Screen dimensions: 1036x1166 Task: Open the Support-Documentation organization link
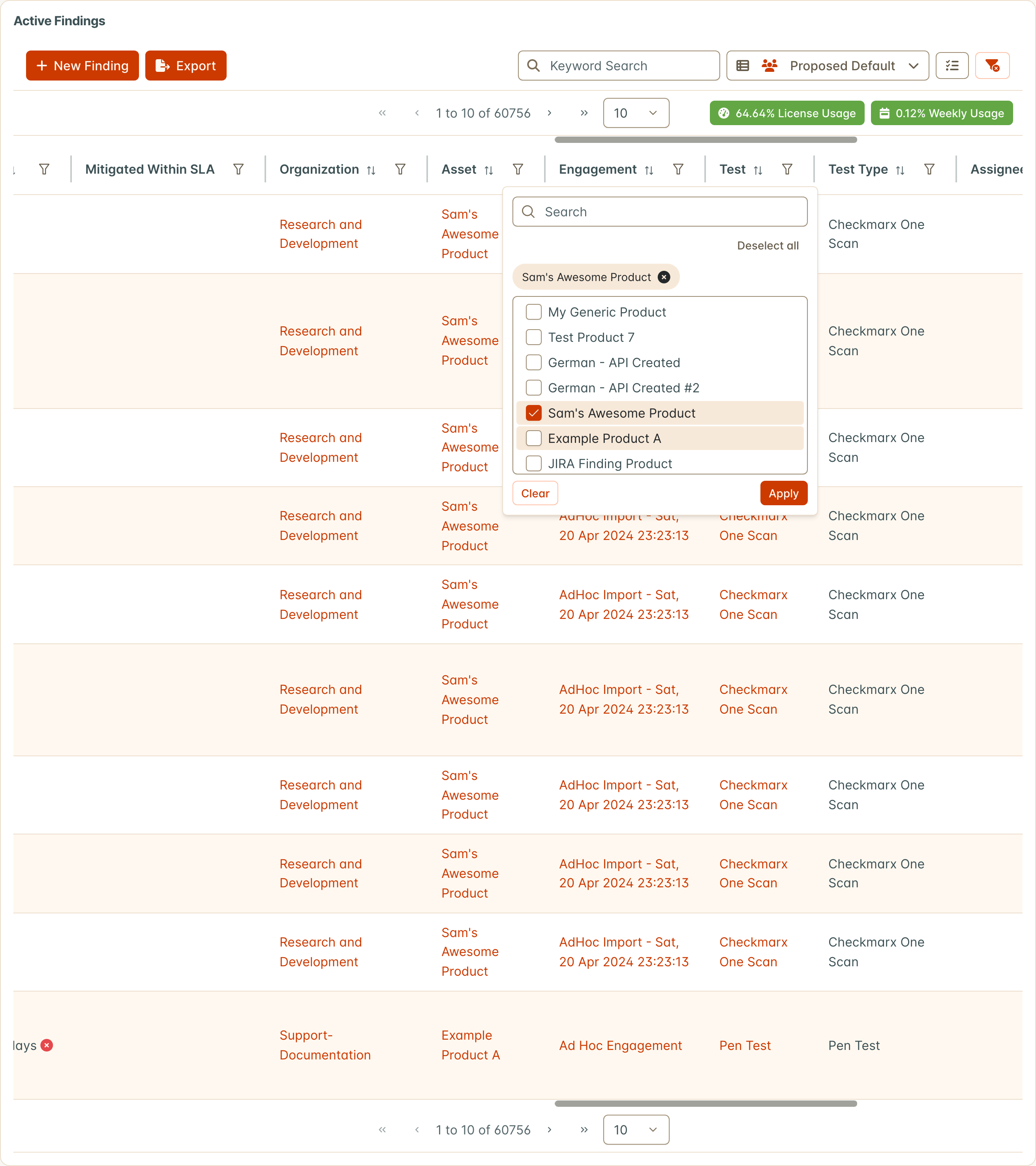click(x=325, y=1045)
